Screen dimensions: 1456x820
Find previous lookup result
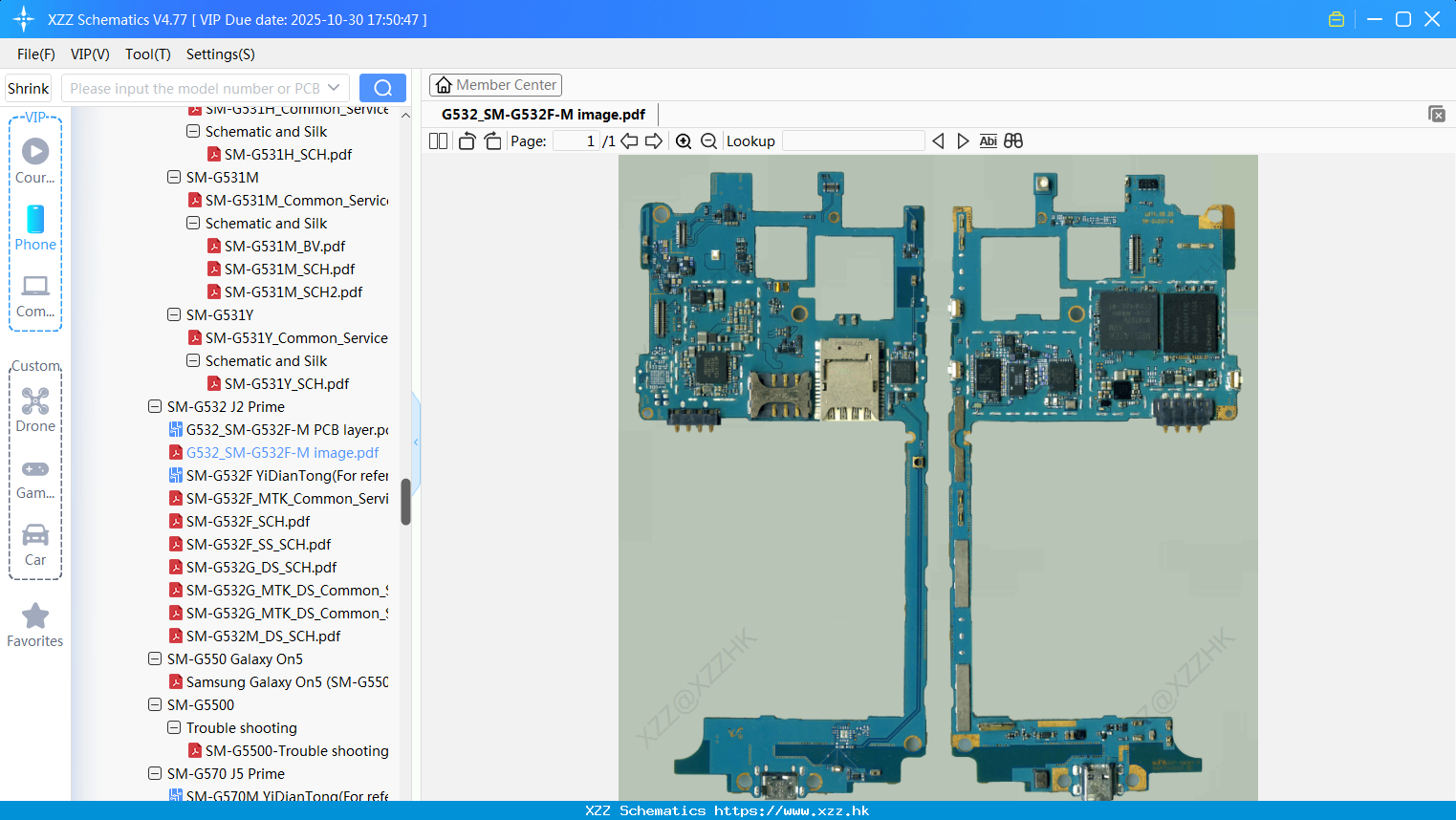[938, 141]
